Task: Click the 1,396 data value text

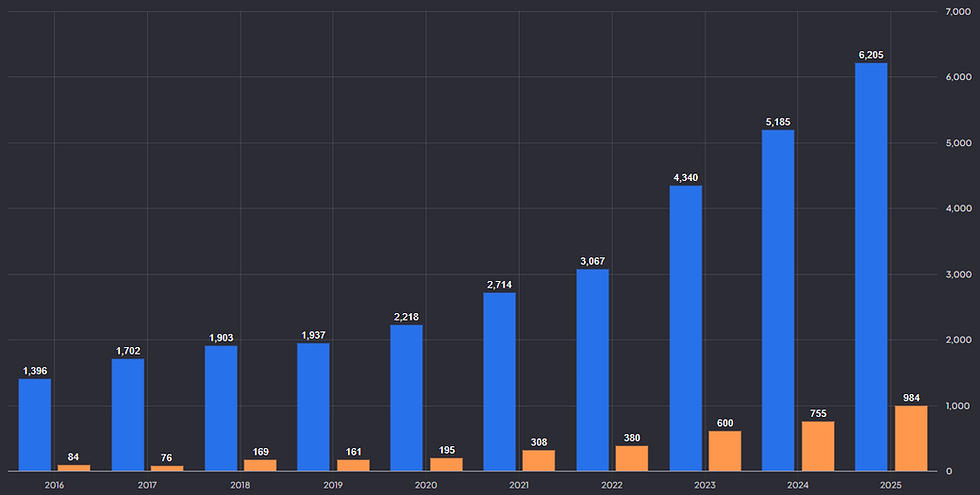Action: 35,371
